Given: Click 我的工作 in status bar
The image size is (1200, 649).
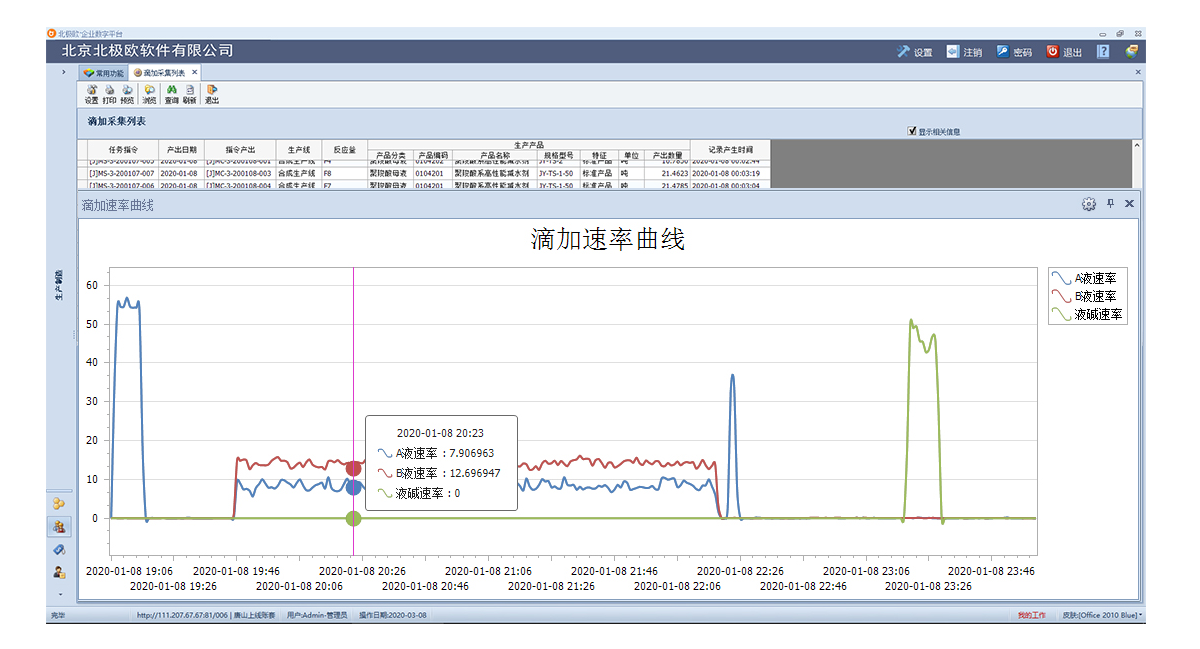Looking at the screenshot, I should coord(1031,615).
